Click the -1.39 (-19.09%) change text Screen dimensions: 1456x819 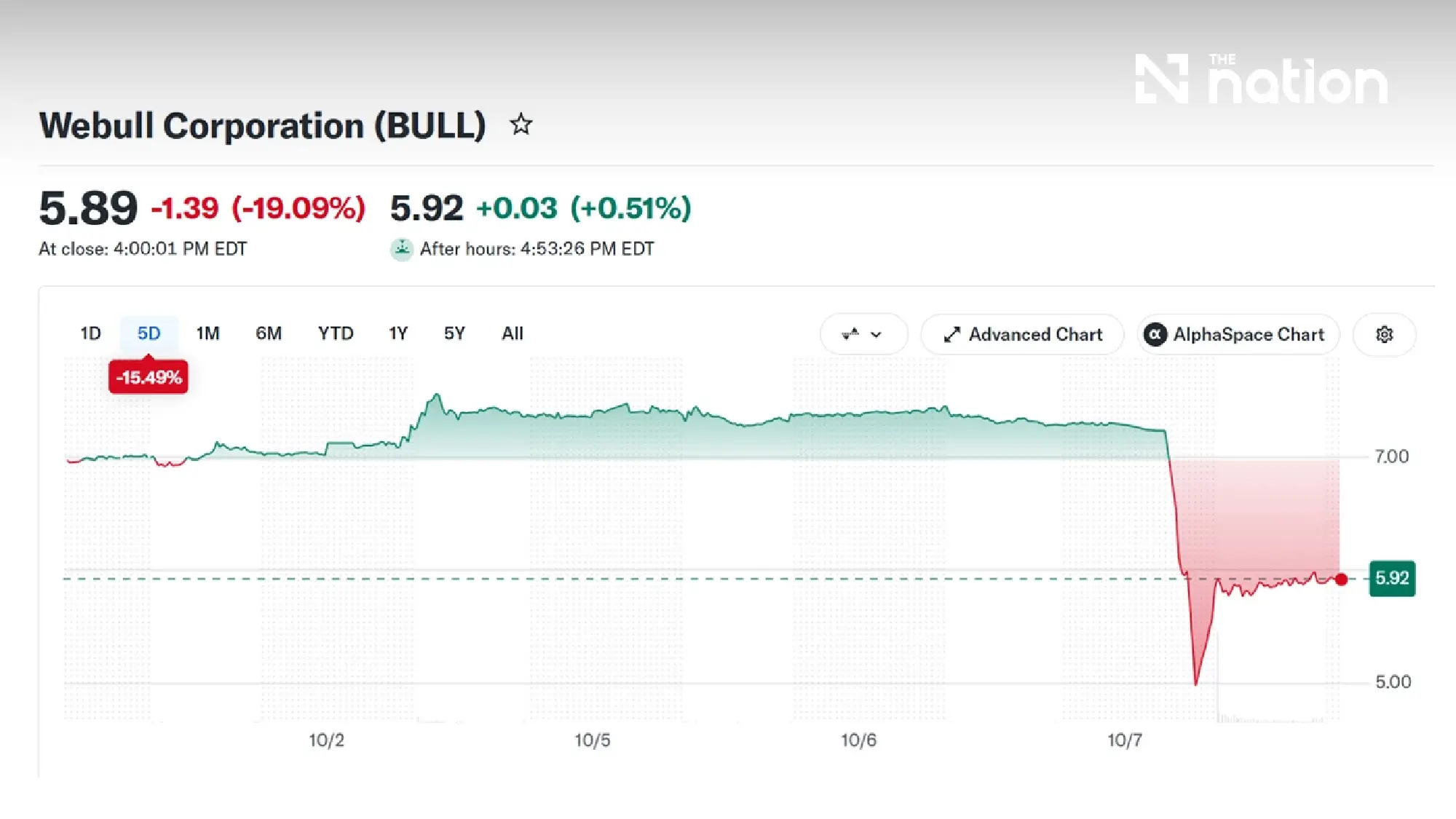(258, 208)
